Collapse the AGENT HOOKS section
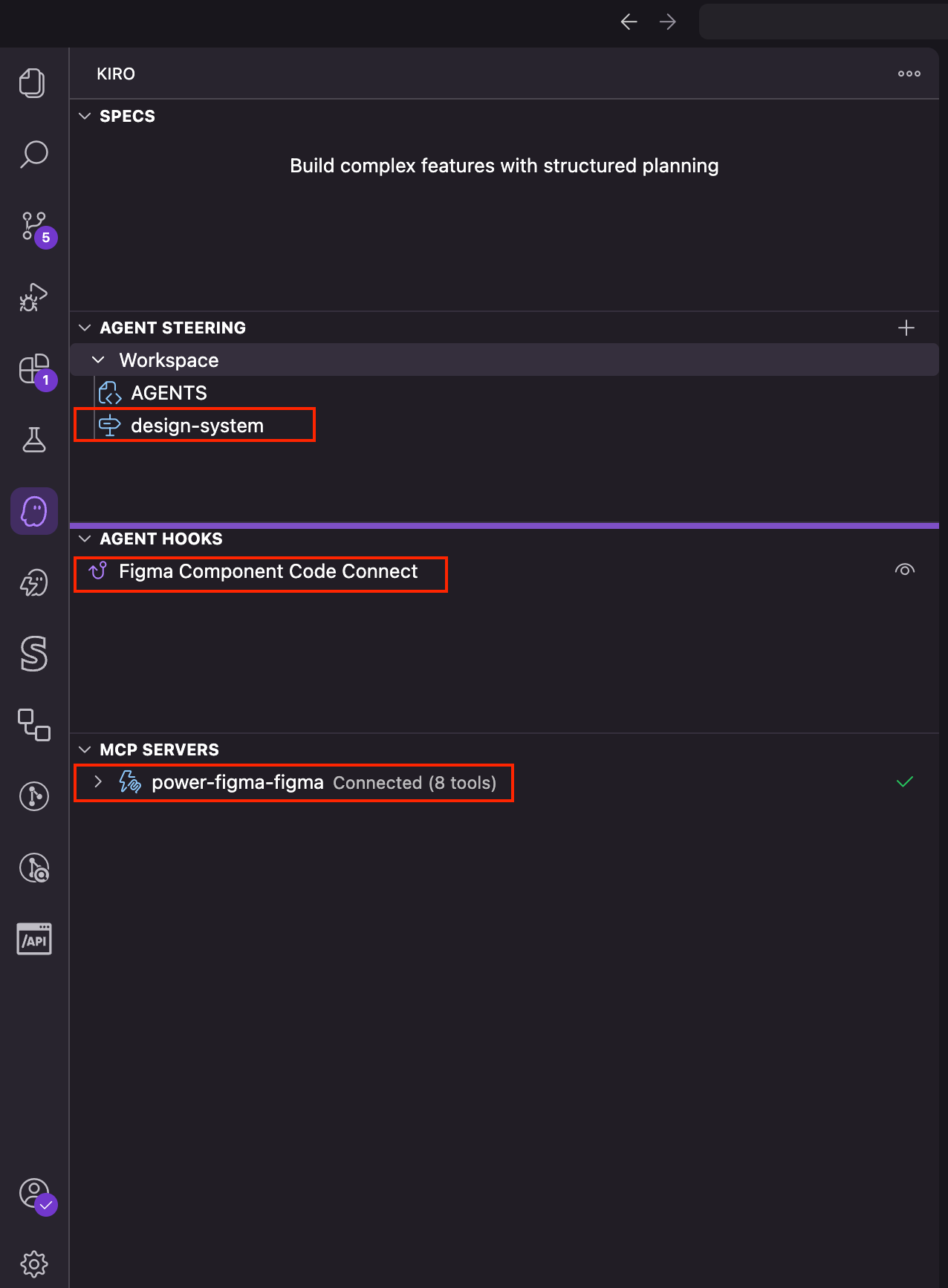948x1288 pixels. [85, 539]
